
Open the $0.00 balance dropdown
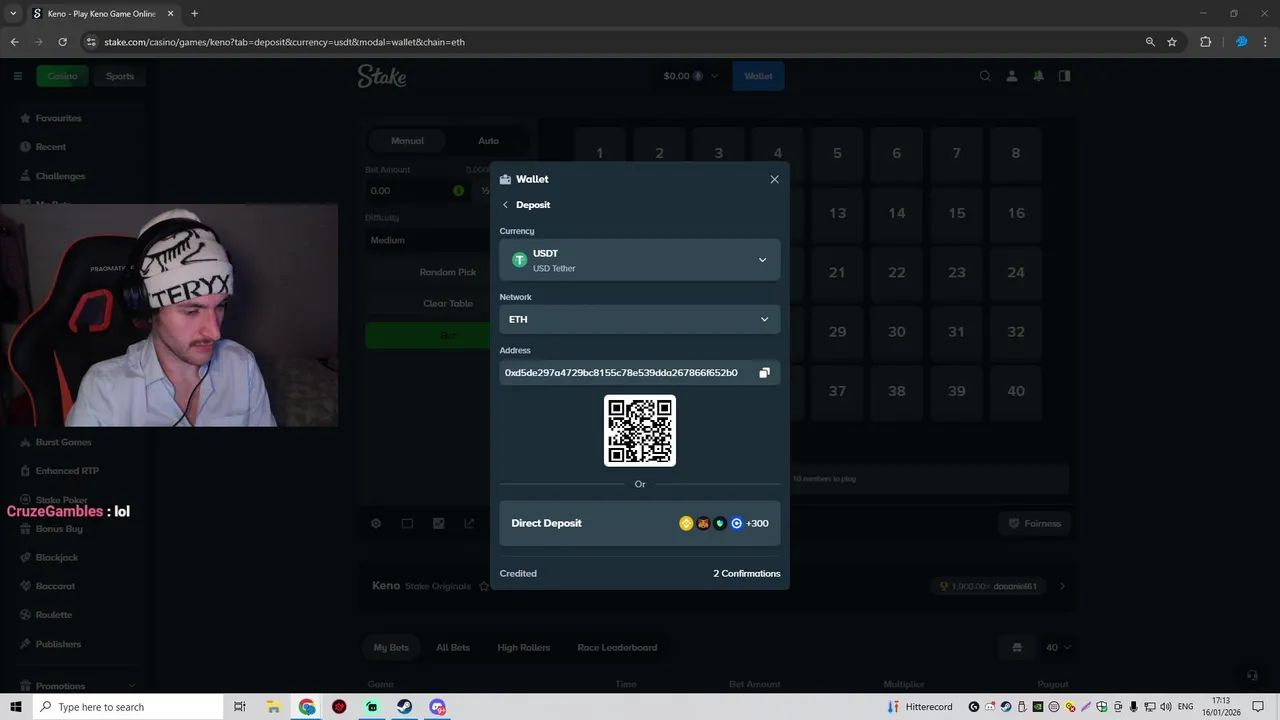click(690, 76)
